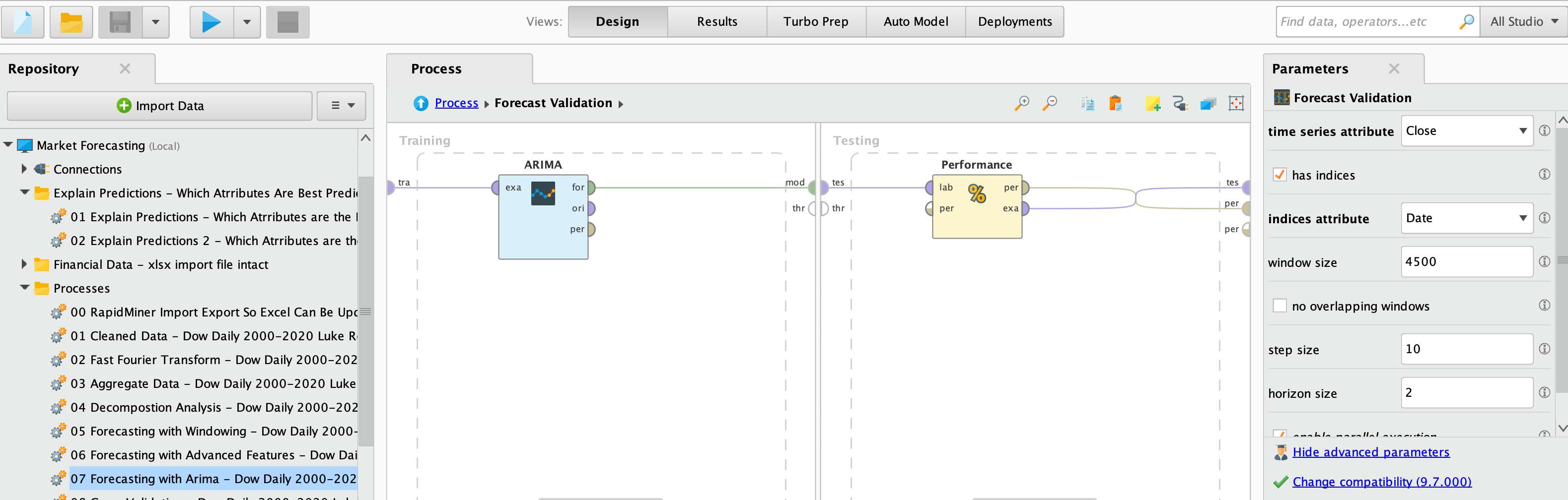1568x500 pixels.
Task: Follow the Process breadcrumb link
Action: click(x=456, y=103)
